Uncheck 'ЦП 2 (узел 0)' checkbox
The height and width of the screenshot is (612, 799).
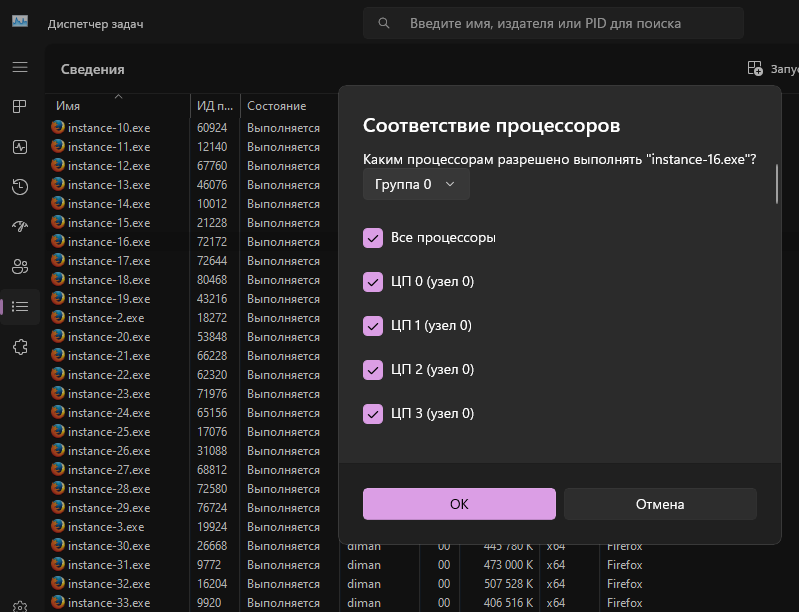click(373, 369)
